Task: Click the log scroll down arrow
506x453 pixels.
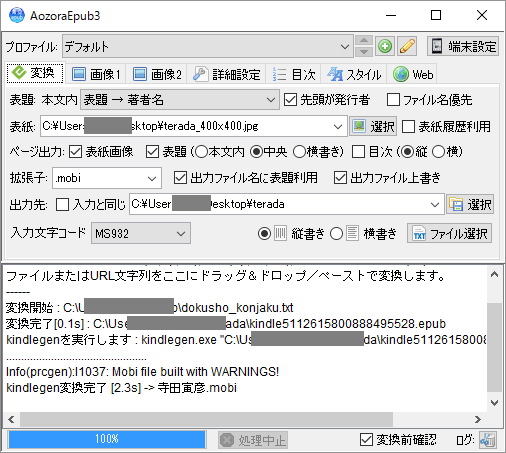Action: point(495,403)
